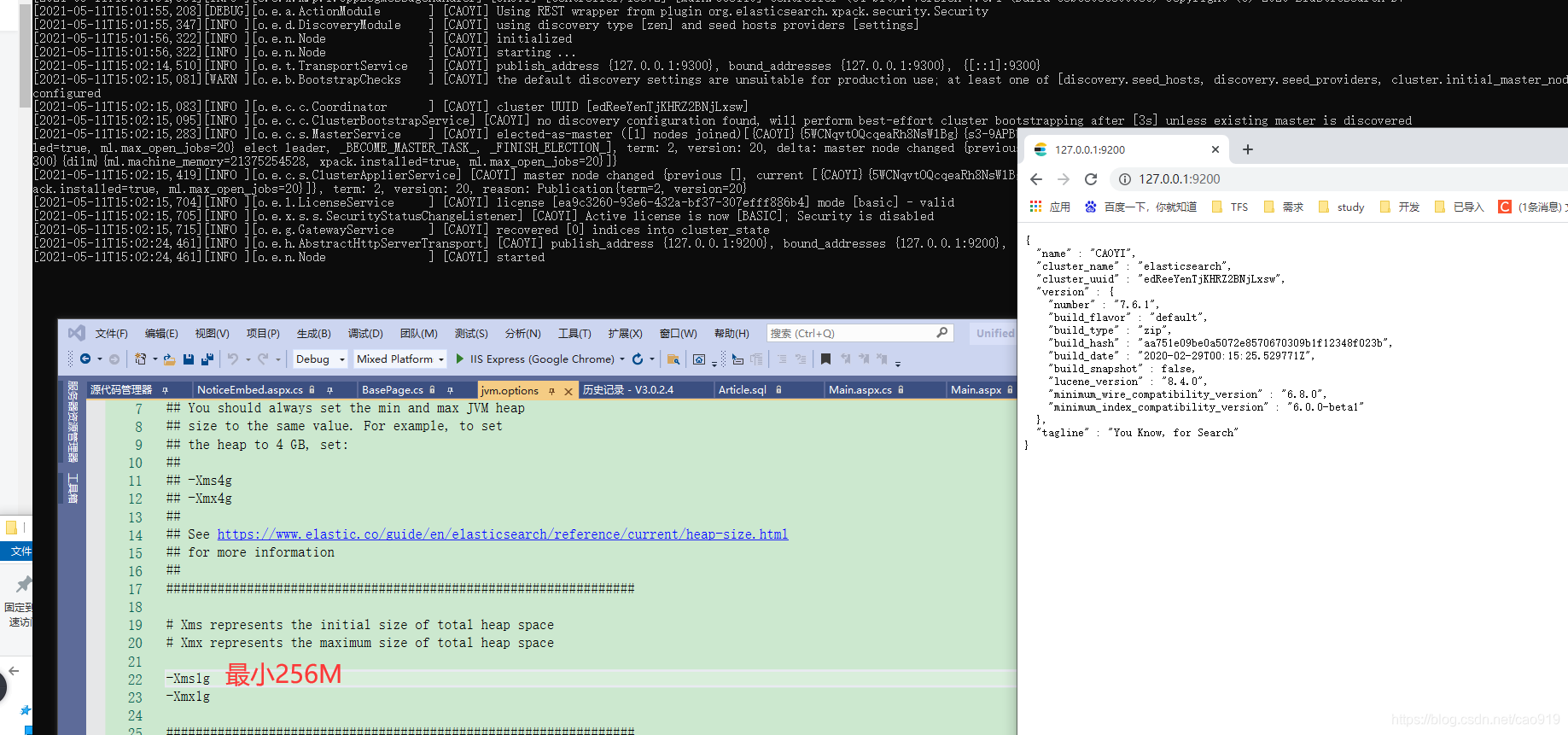Click the browser preview window icon in toolbar
1568x735 pixels.
click(699, 359)
